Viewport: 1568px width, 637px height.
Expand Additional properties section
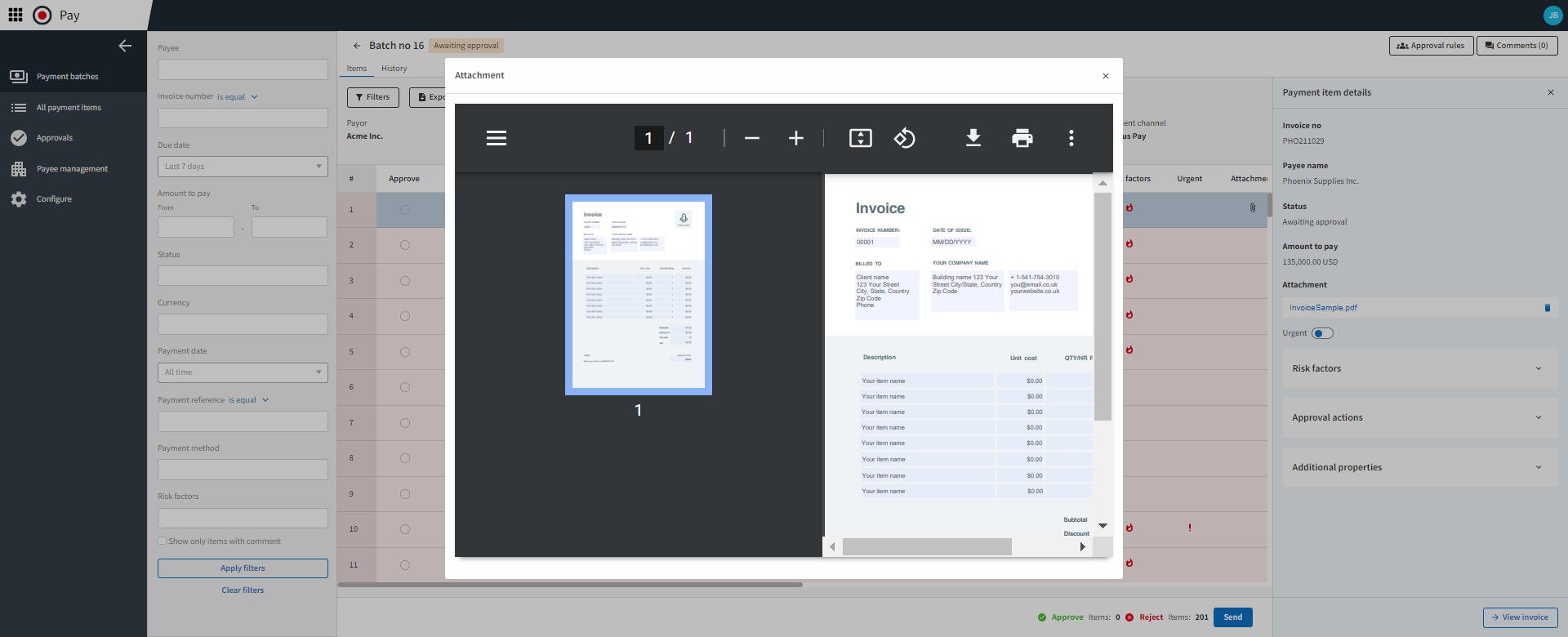pyautogui.click(x=1419, y=467)
